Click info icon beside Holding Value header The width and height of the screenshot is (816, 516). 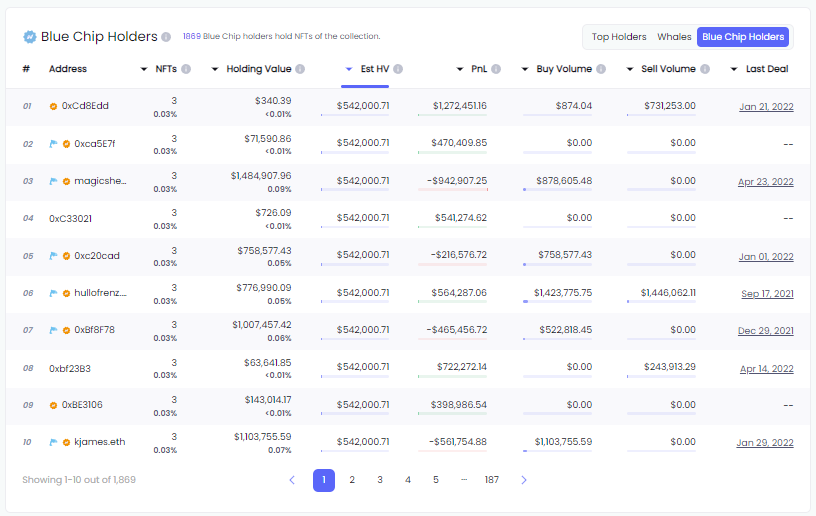coord(300,69)
